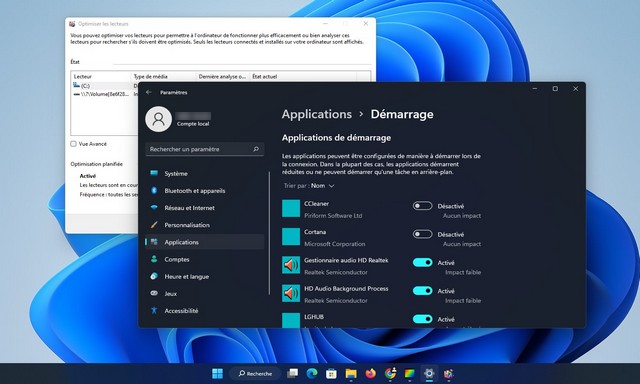Click the Heure et langue globe icon

click(154, 276)
